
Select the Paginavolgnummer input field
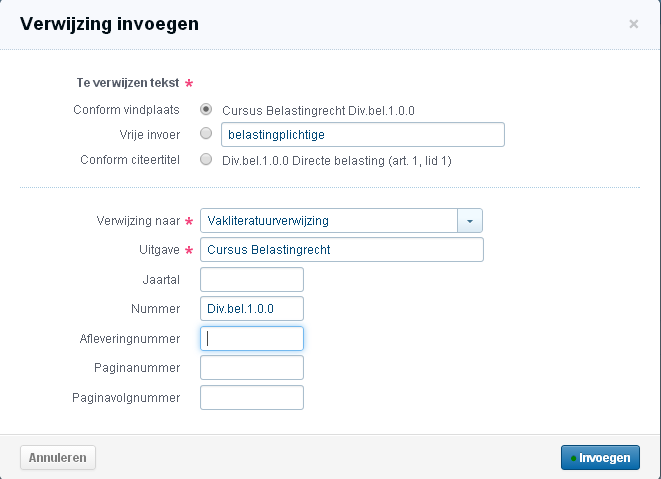252,398
